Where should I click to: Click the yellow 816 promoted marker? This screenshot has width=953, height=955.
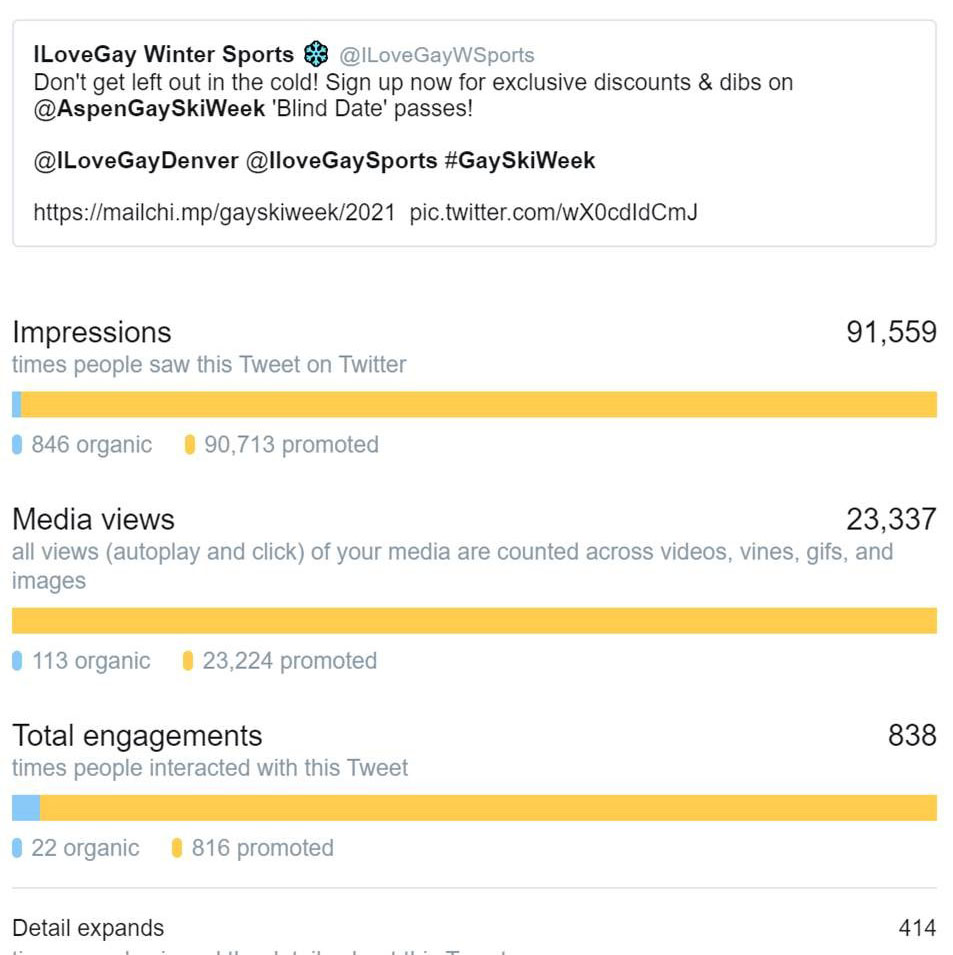[x=177, y=848]
